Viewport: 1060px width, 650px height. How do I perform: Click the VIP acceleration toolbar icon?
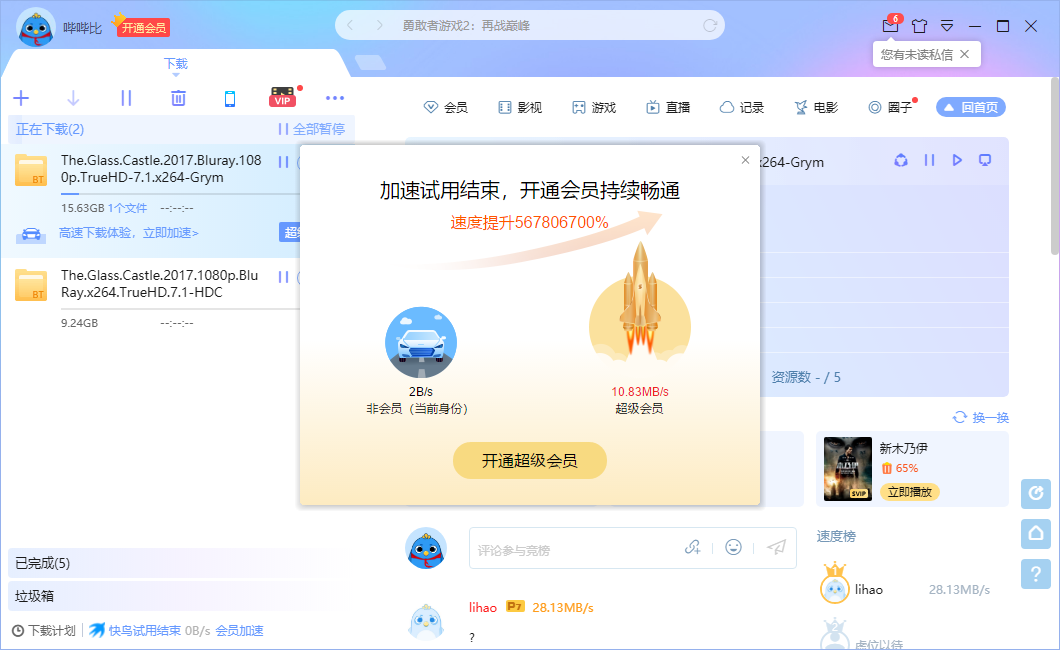coord(282,98)
